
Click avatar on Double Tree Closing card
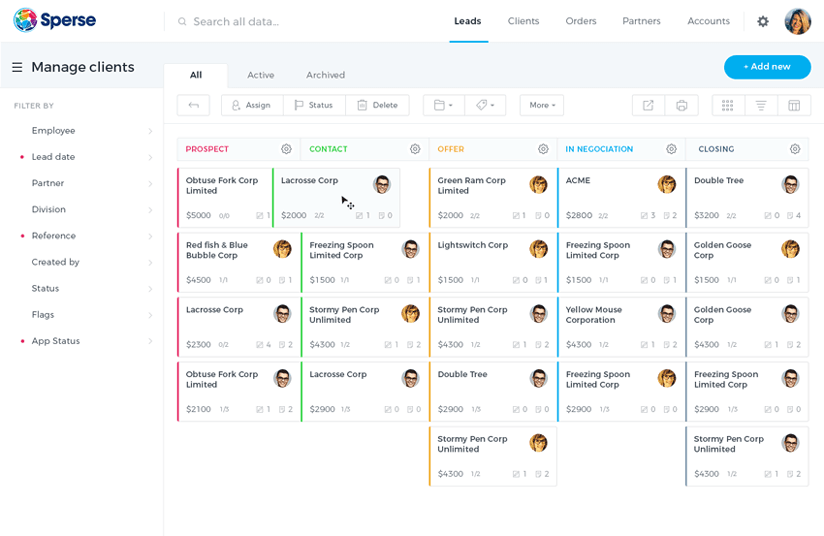coord(790,184)
